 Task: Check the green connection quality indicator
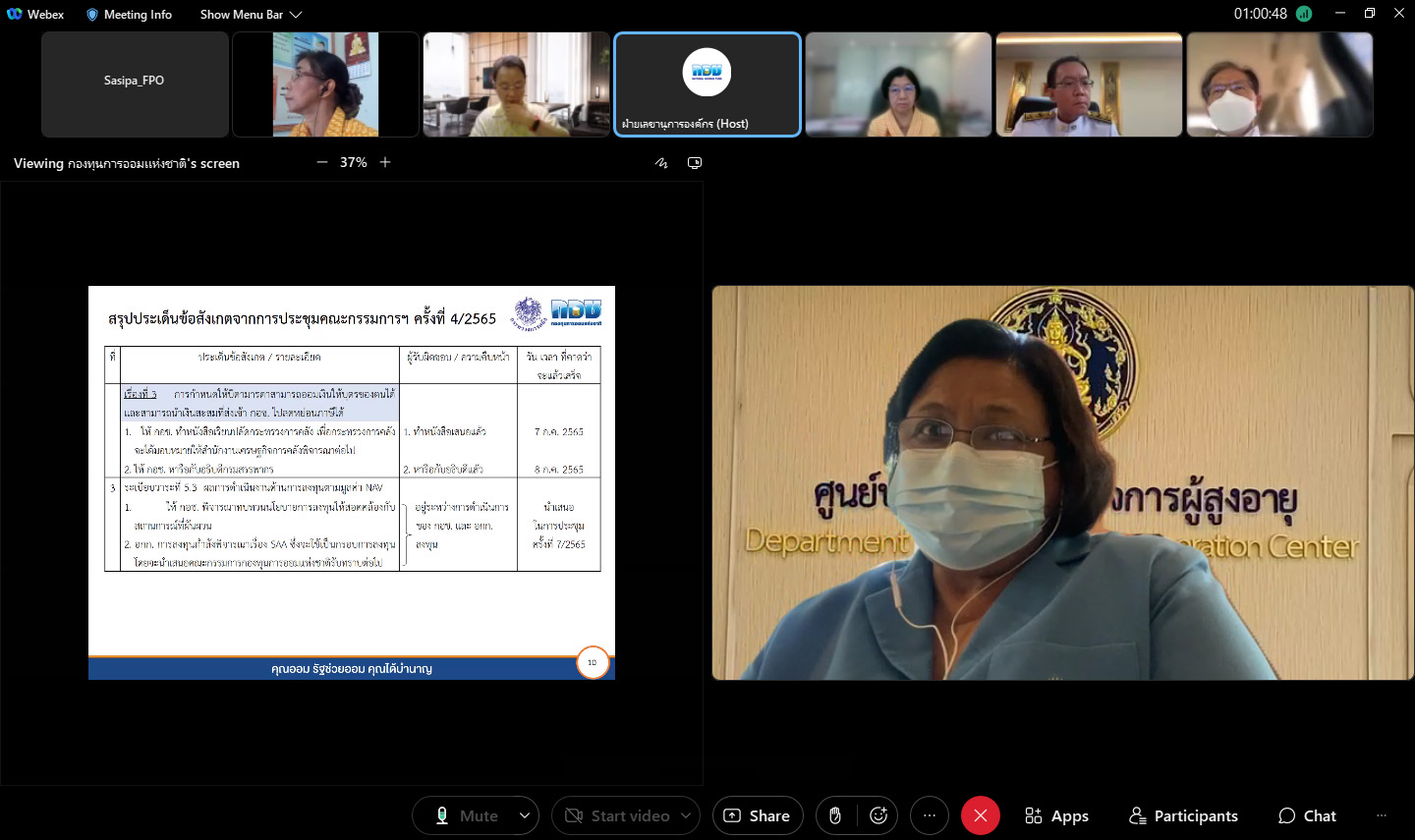[x=1304, y=14]
